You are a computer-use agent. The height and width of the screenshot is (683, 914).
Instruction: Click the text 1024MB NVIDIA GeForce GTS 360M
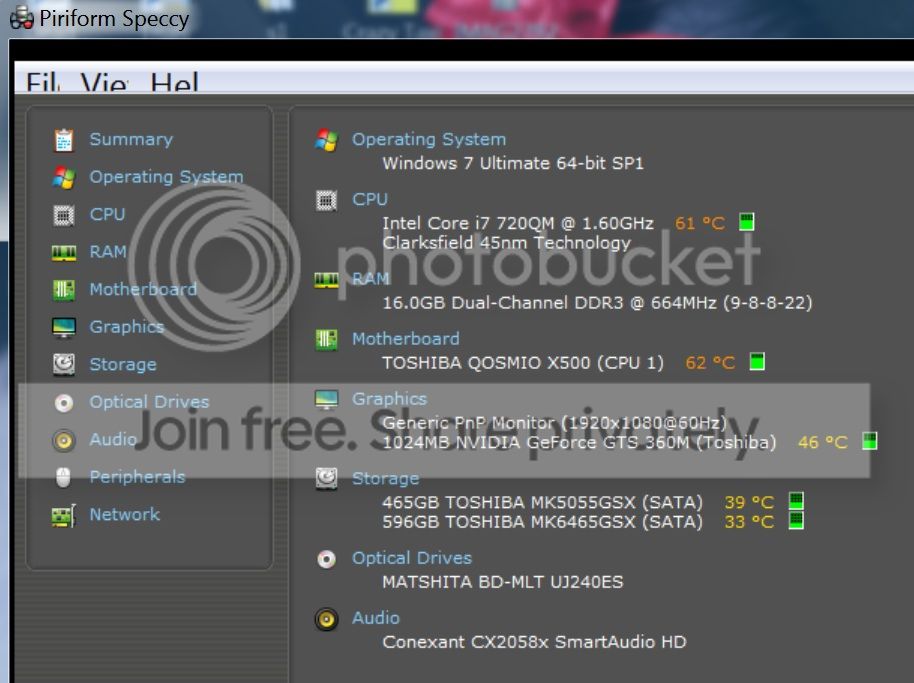[536, 442]
